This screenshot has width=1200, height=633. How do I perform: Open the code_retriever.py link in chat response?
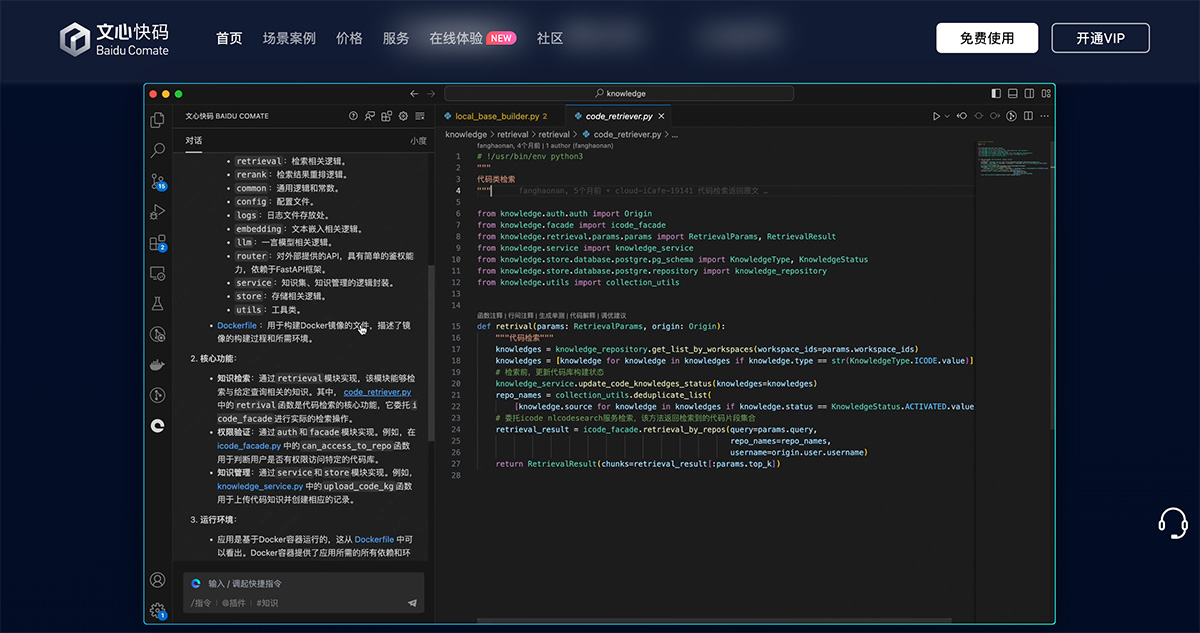[x=378, y=392]
